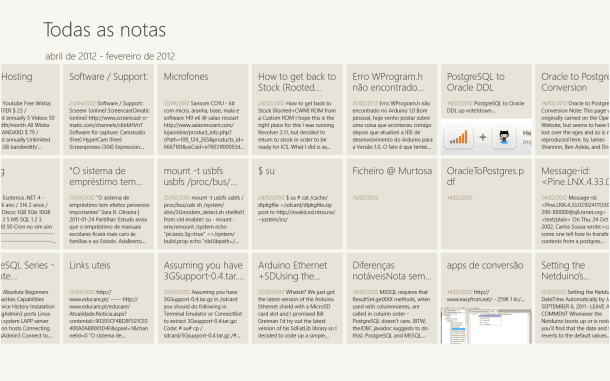Click the 'Todas as notas' heading
Viewport: 610px width, 381px height.
(105, 30)
